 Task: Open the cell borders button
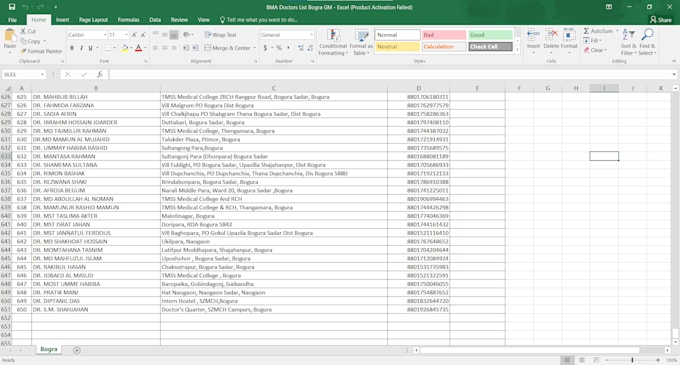tap(108, 48)
